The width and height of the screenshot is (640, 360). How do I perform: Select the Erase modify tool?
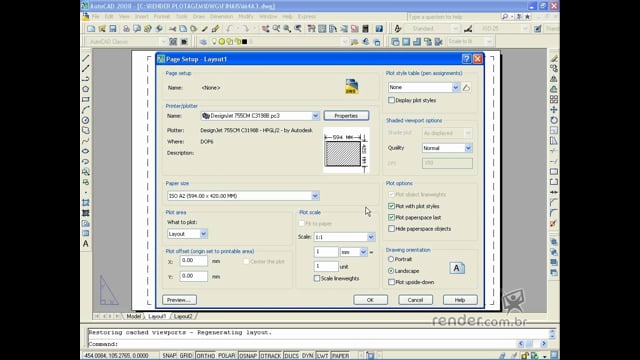tap(554, 58)
